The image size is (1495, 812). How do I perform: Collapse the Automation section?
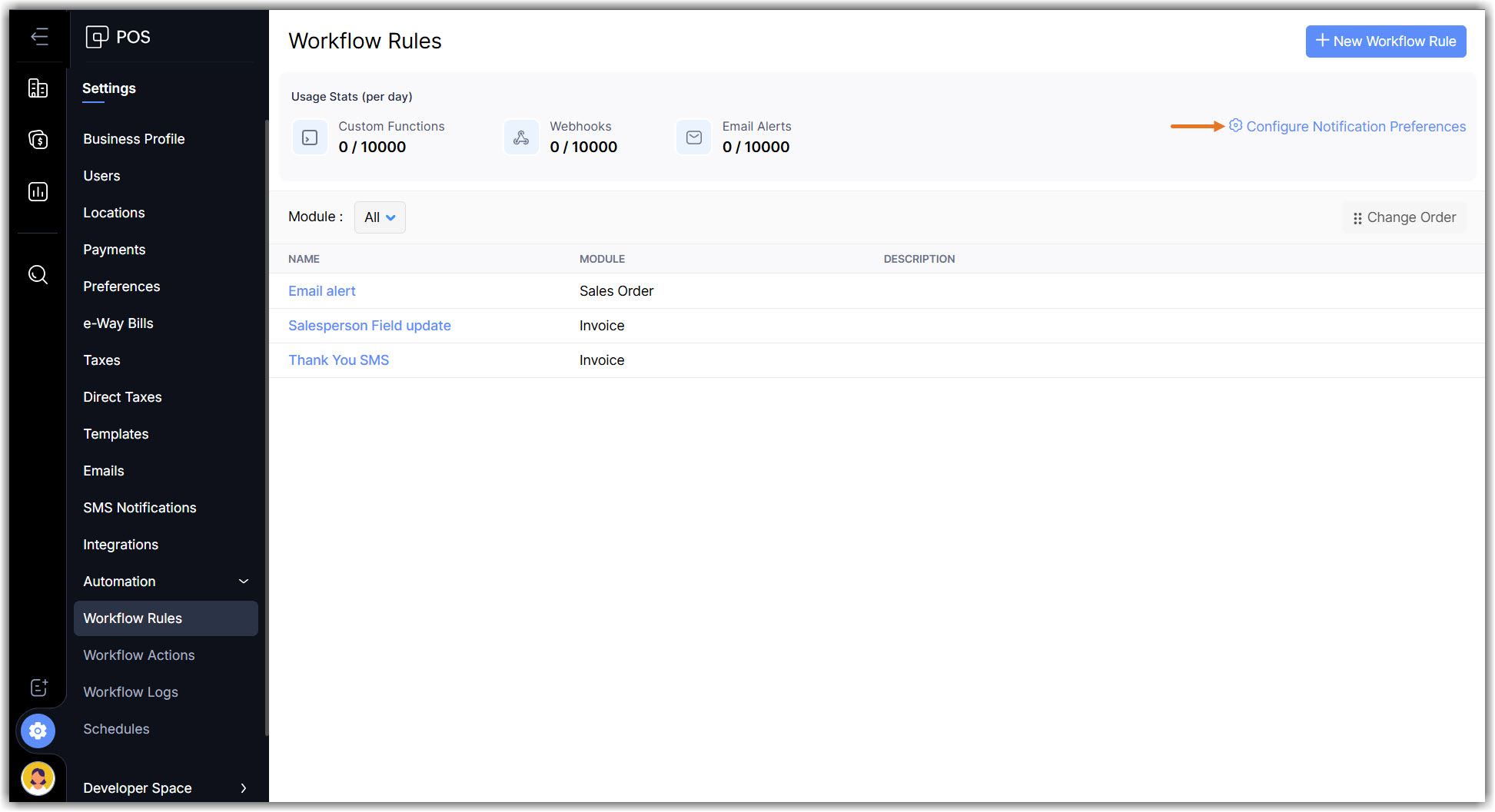[244, 582]
